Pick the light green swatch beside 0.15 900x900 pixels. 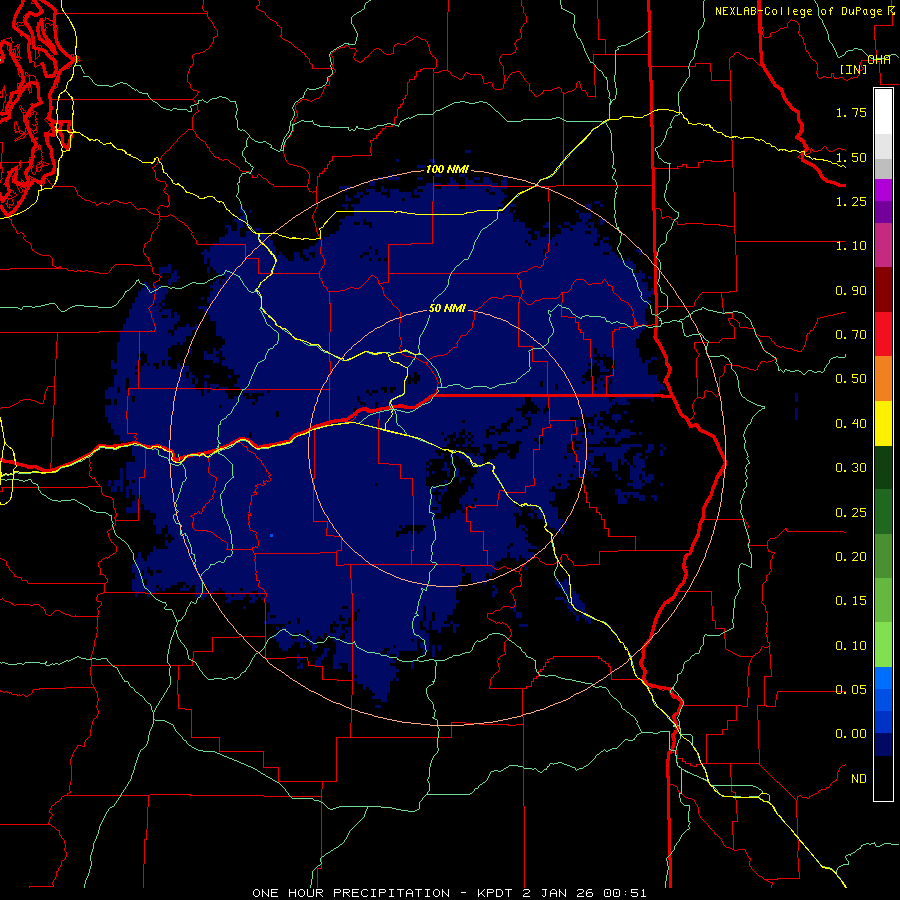(883, 600)
